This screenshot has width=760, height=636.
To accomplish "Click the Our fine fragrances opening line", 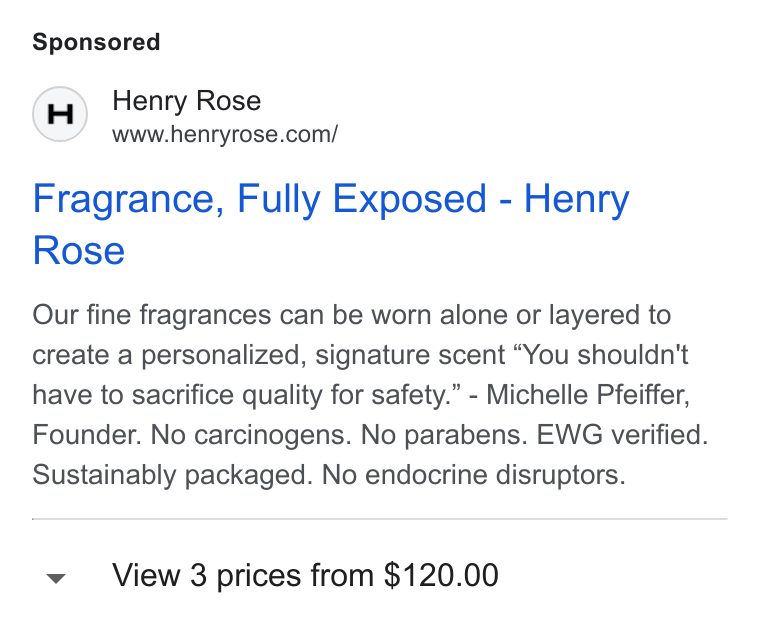I will (351, 315).
